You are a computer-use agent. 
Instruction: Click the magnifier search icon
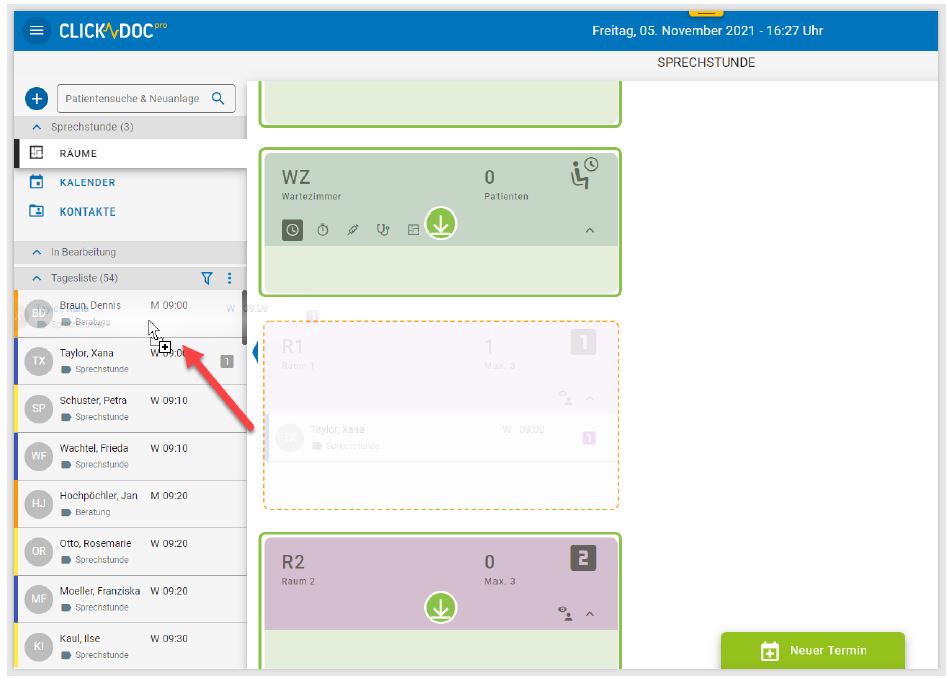pyautogui.click(x=219, y=99)
